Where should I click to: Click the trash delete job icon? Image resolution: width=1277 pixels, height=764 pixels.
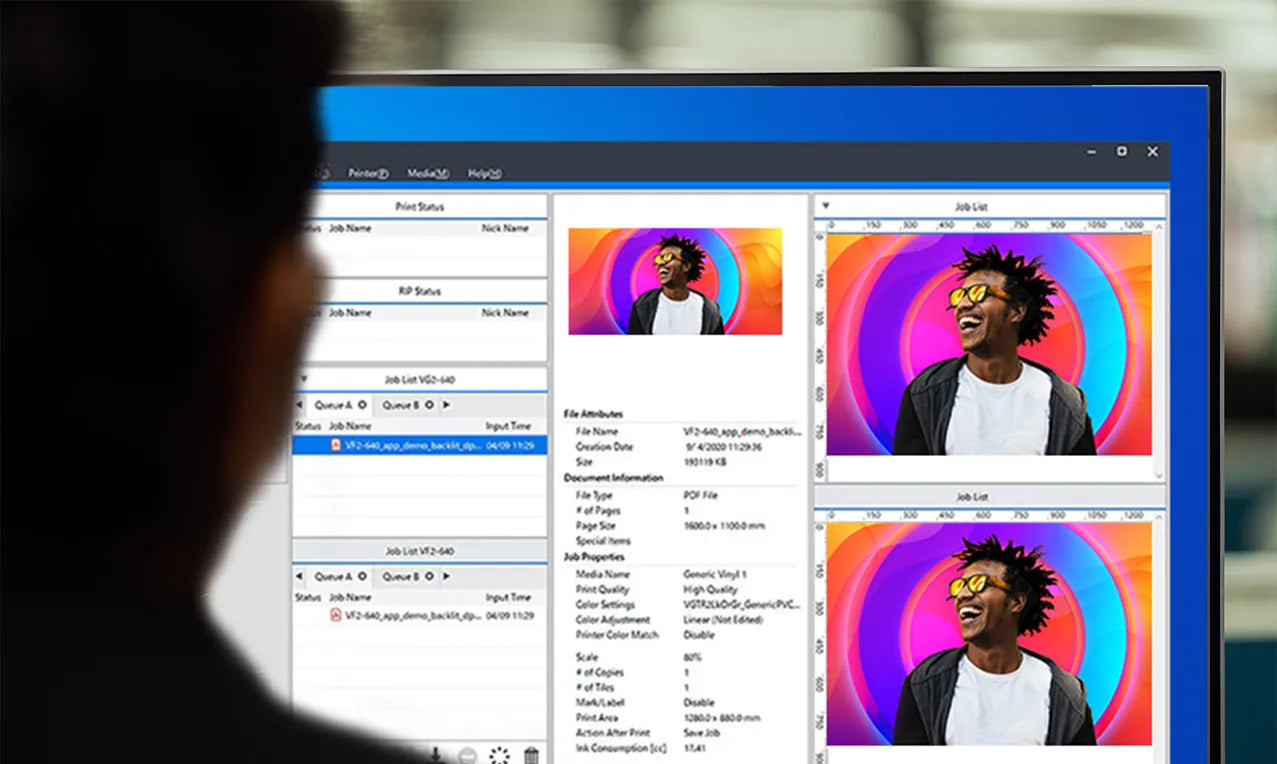(531, 755)
